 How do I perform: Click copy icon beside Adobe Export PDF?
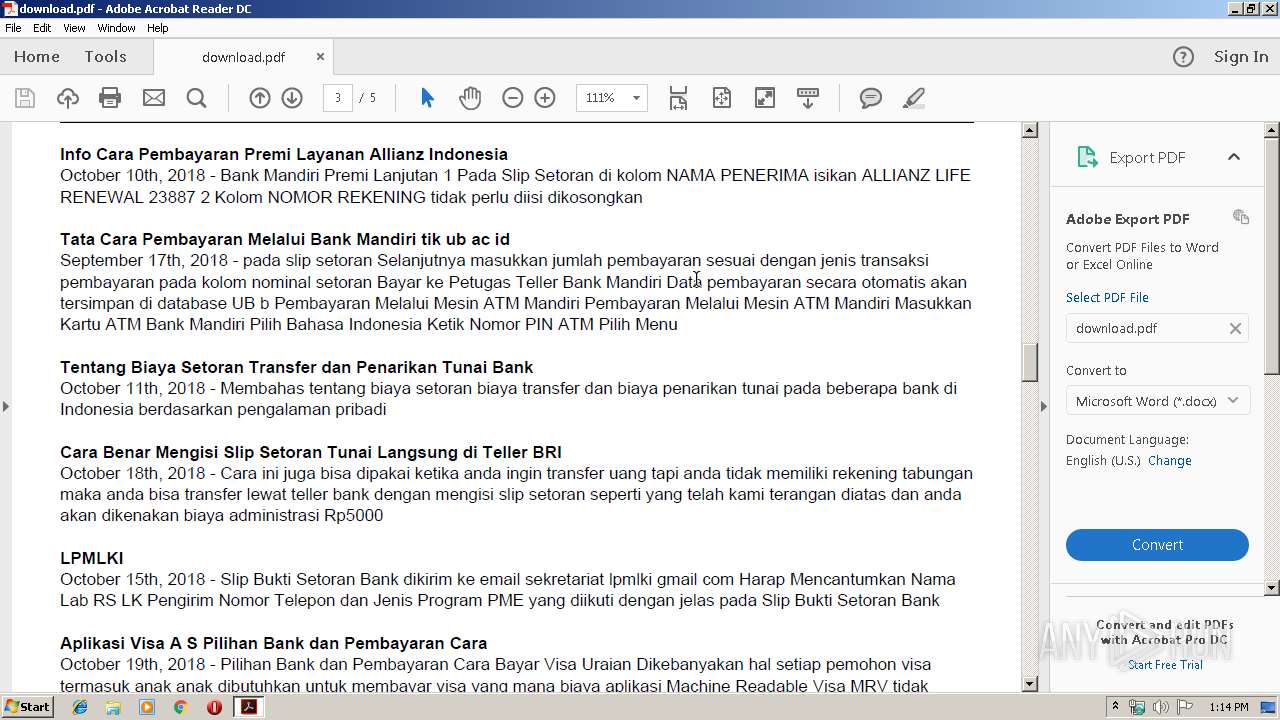coord(1241,217)
